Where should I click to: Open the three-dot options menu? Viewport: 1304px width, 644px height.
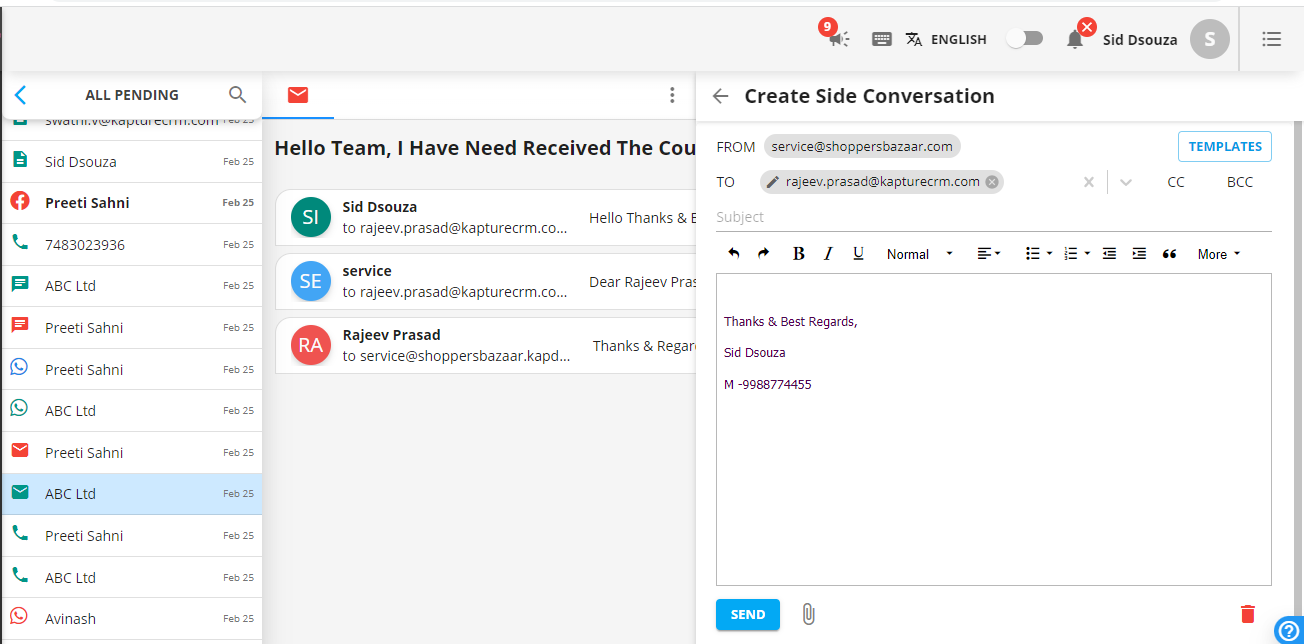click(x=672, y=95)
